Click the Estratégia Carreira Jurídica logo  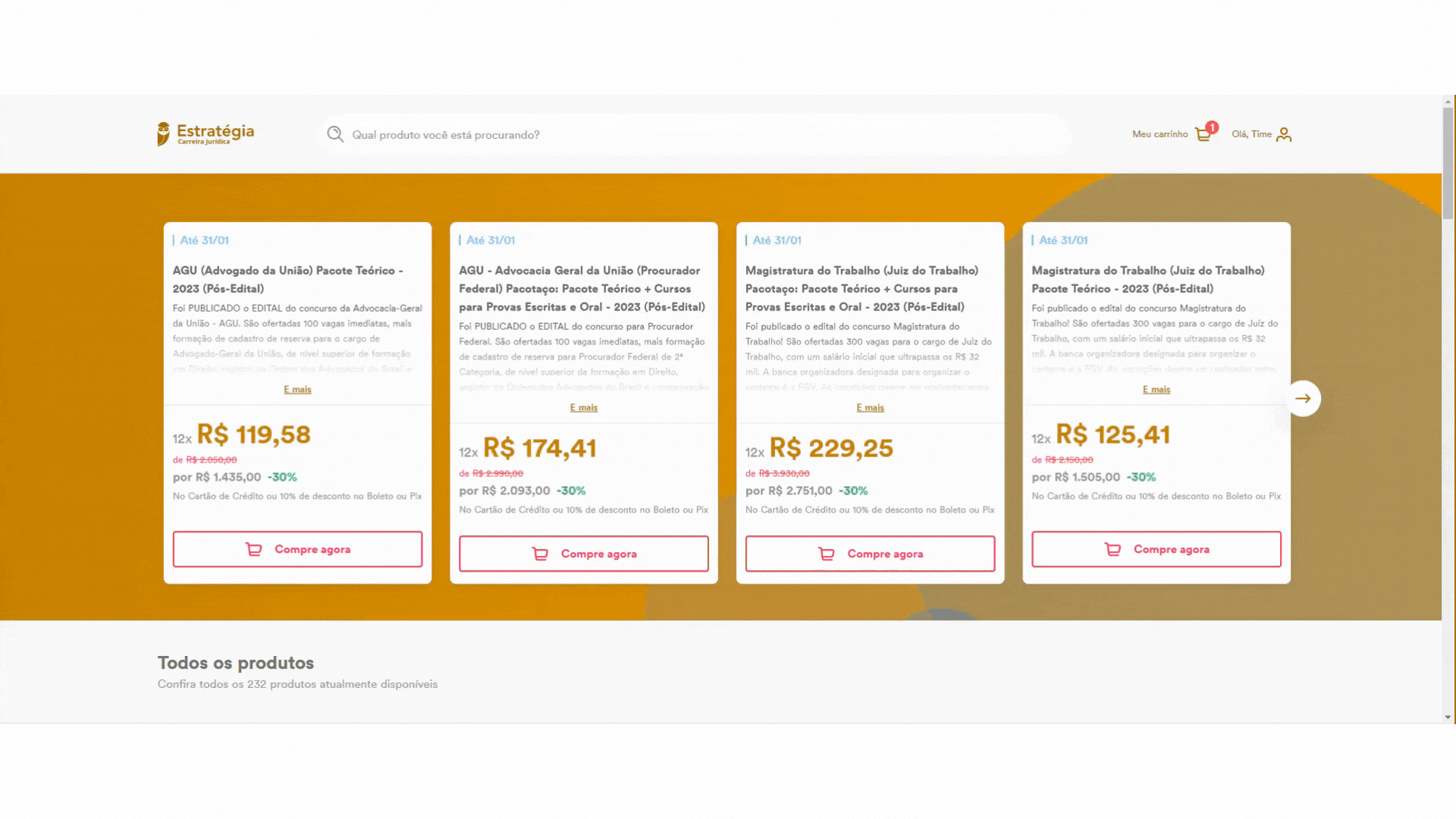coord(206,134)
